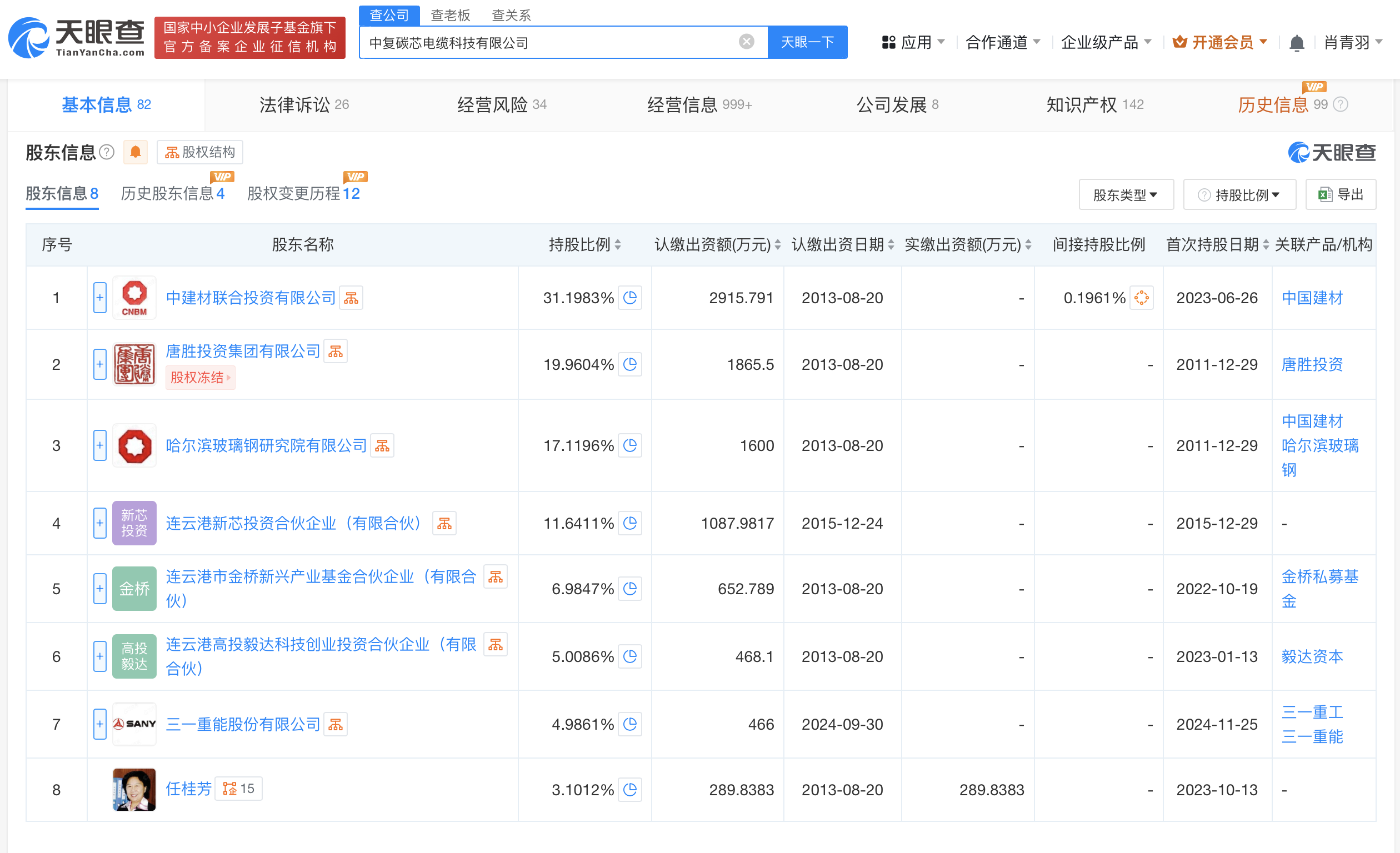Open equity structure icon for 三一重能股份有限公司
Viewport: 1400px width, 853px height.
pos(336,725)
